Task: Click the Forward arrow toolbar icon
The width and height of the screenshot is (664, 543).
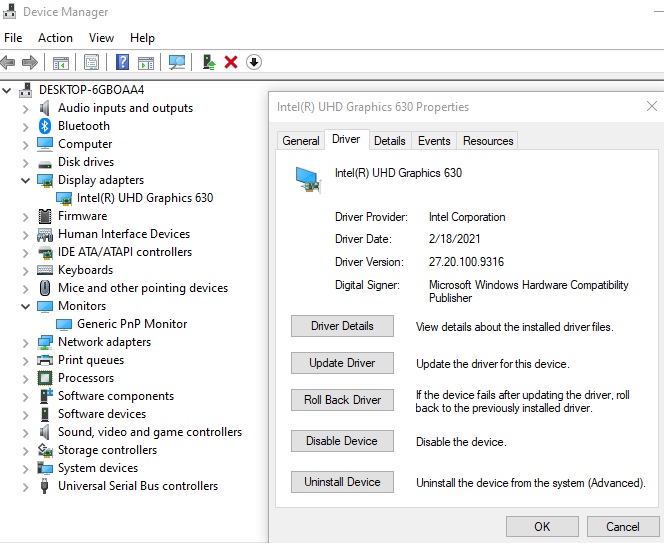Action: [x=30, y=63]
